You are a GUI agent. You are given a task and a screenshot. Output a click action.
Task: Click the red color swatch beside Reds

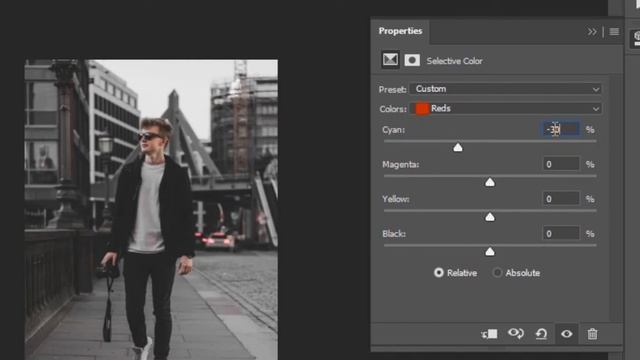tap(422, 109)
